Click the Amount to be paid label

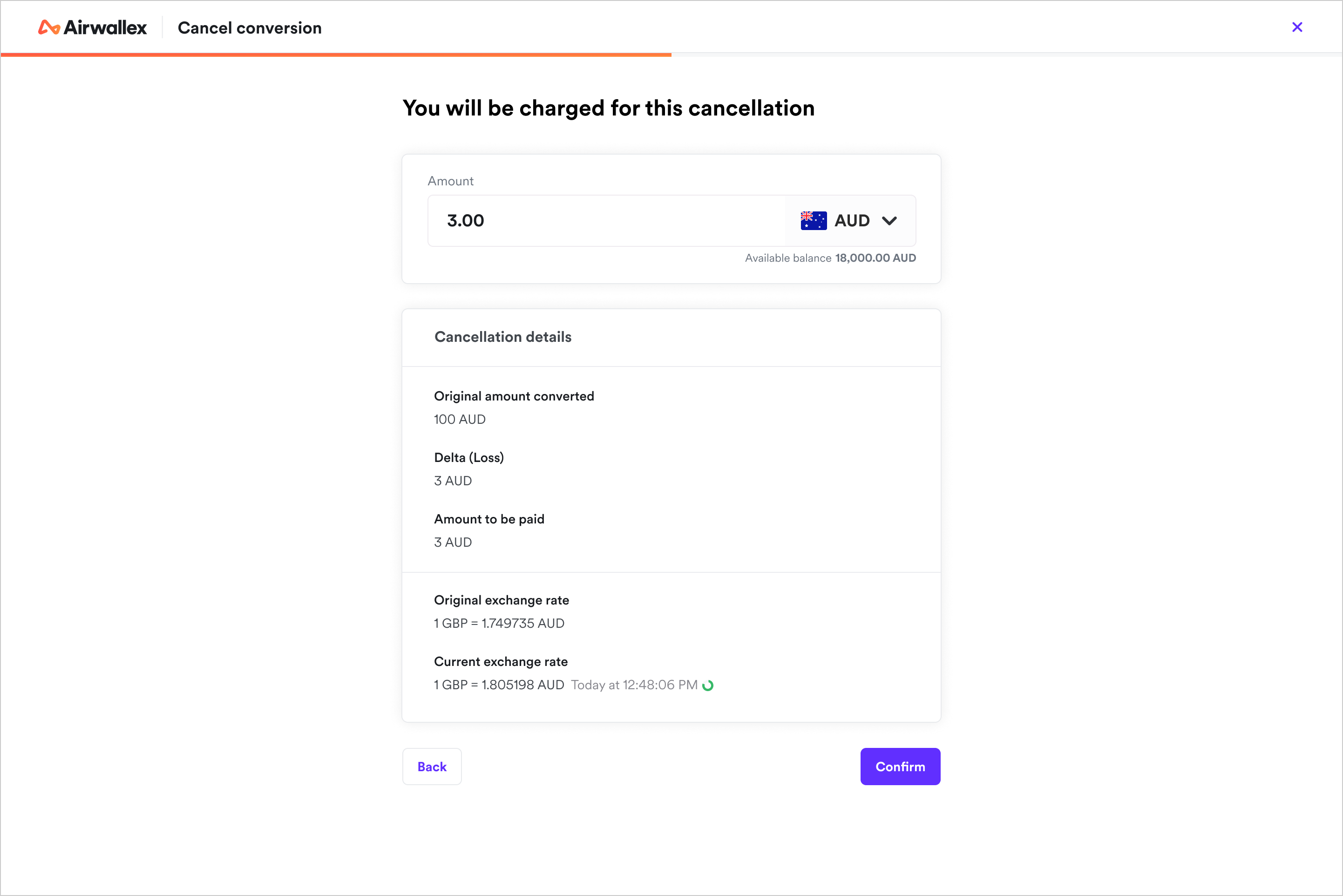[489, 519]
